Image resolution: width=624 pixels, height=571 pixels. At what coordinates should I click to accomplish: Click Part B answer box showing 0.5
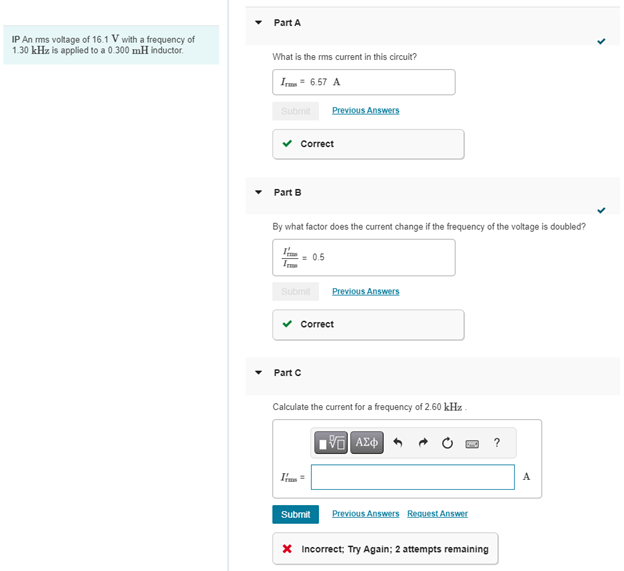tap(364, 257)
